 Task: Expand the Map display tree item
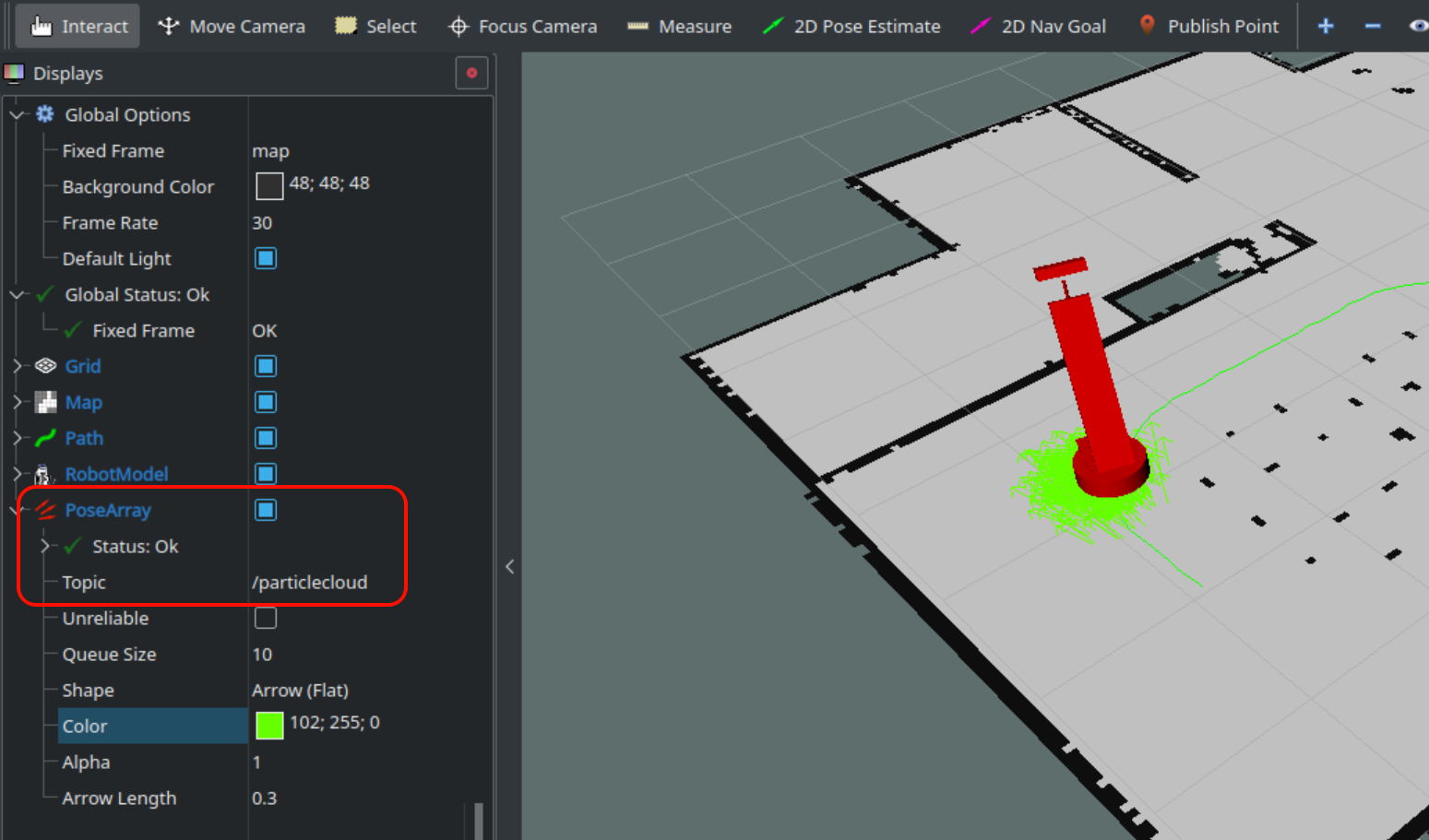(x=17, y=402)
